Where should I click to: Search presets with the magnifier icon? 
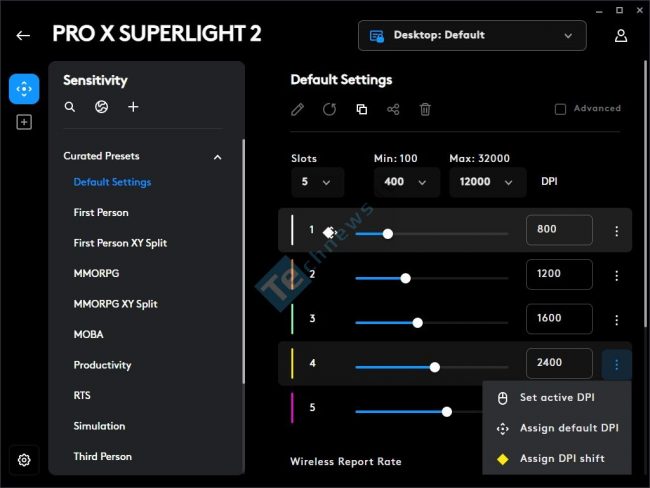(x=70, y=107)
